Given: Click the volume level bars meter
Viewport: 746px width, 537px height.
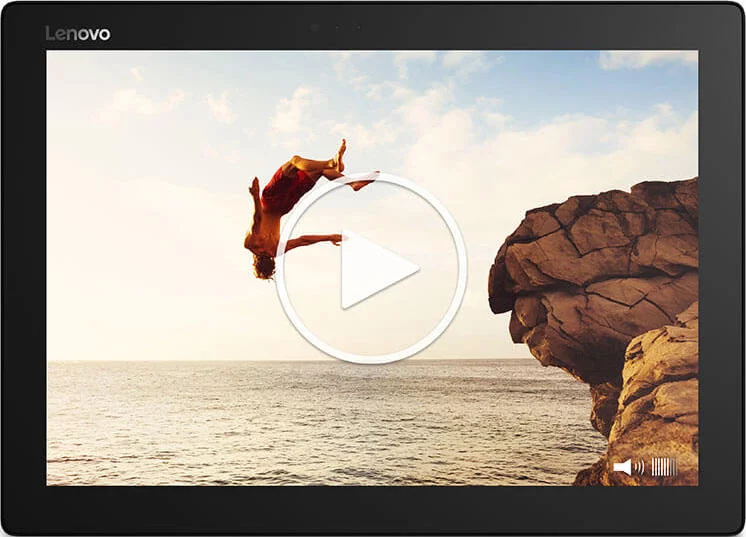Looking at the screenshot, I should click(664, 467).
